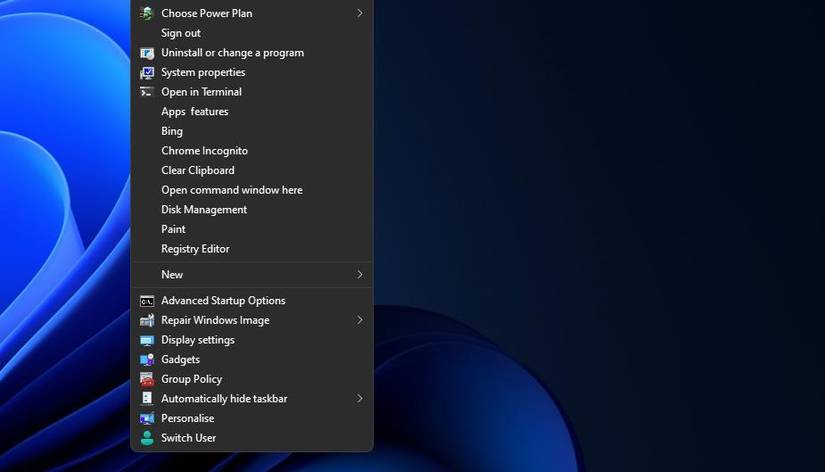Click the Open in Terminal label
The height and width of the screenshot is (472, 825).
202,92
